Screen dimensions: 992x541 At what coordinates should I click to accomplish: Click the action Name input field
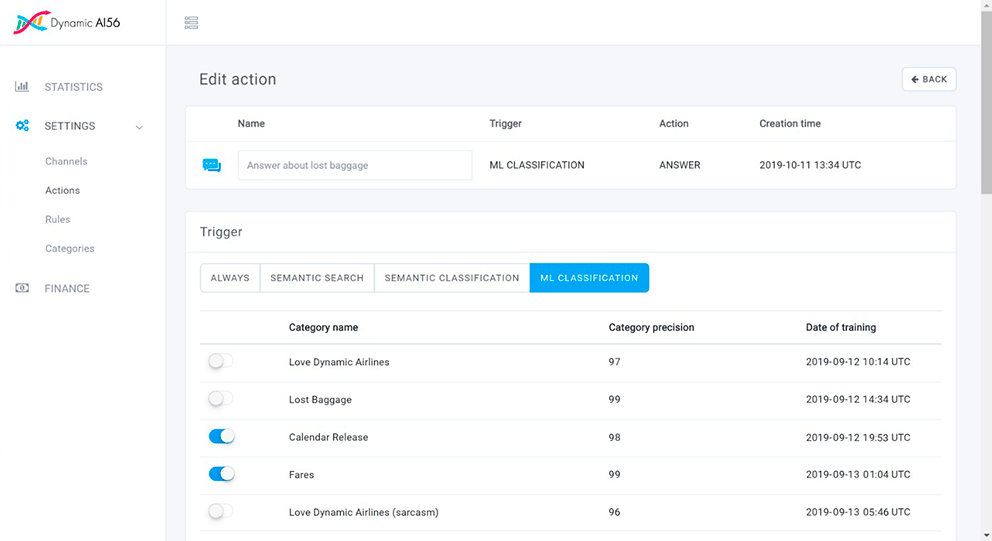click(355, 165)
